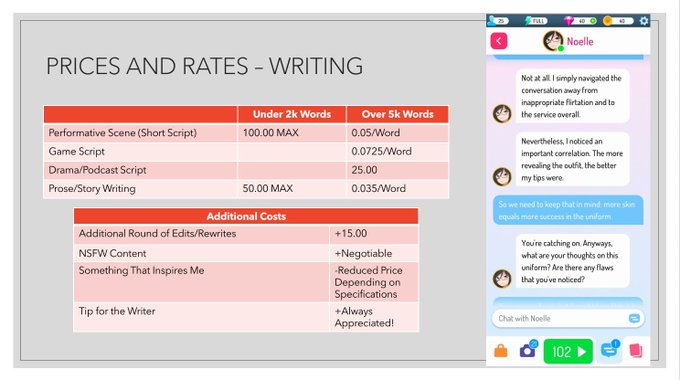This screenshot has height=380, width=680.
Task: Tap Noelle's avatar beside 'Nevertheless' message
Action: tap(502, 177)
